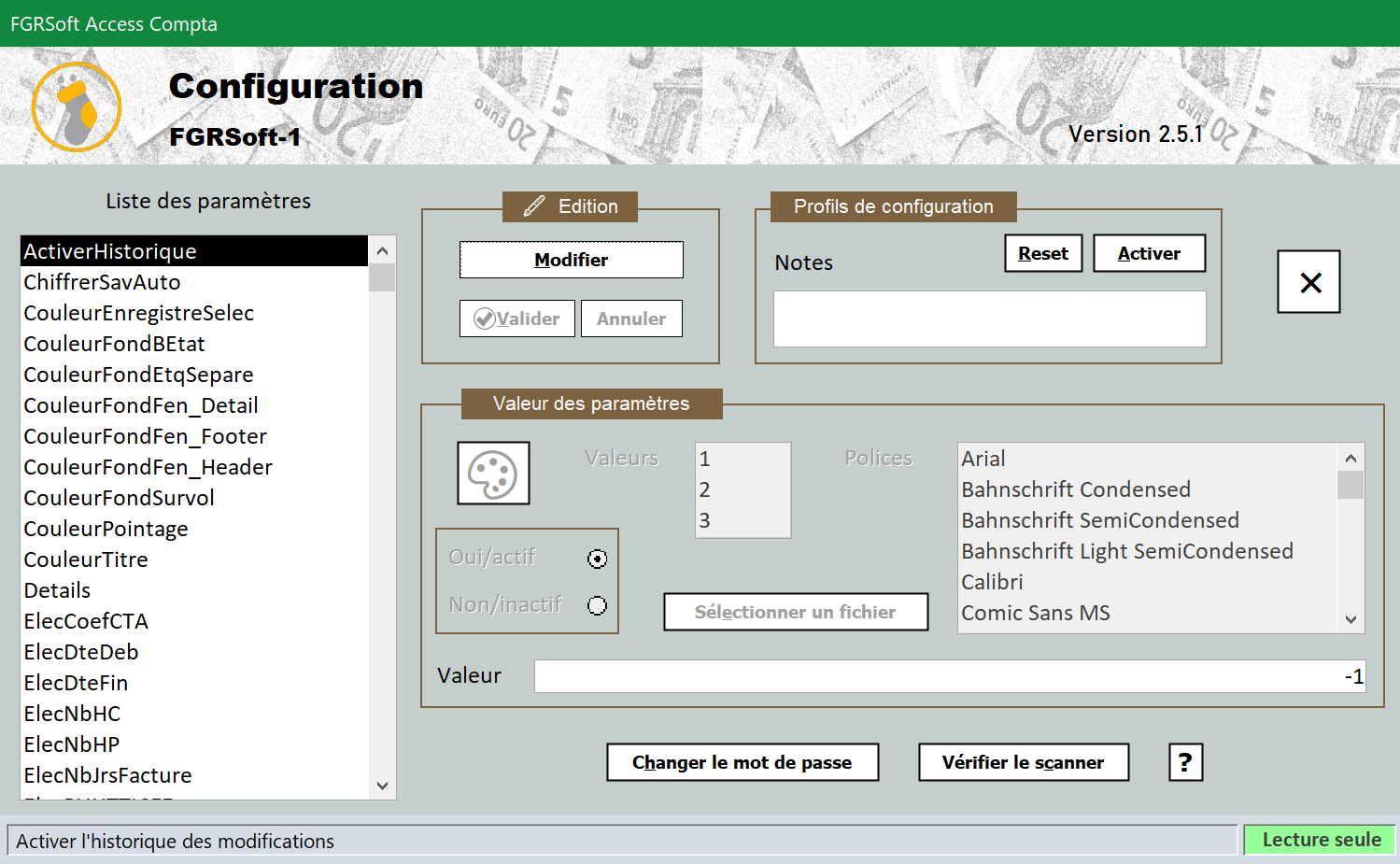Choose value 3 in Valeurs list

tap(742, 520)
